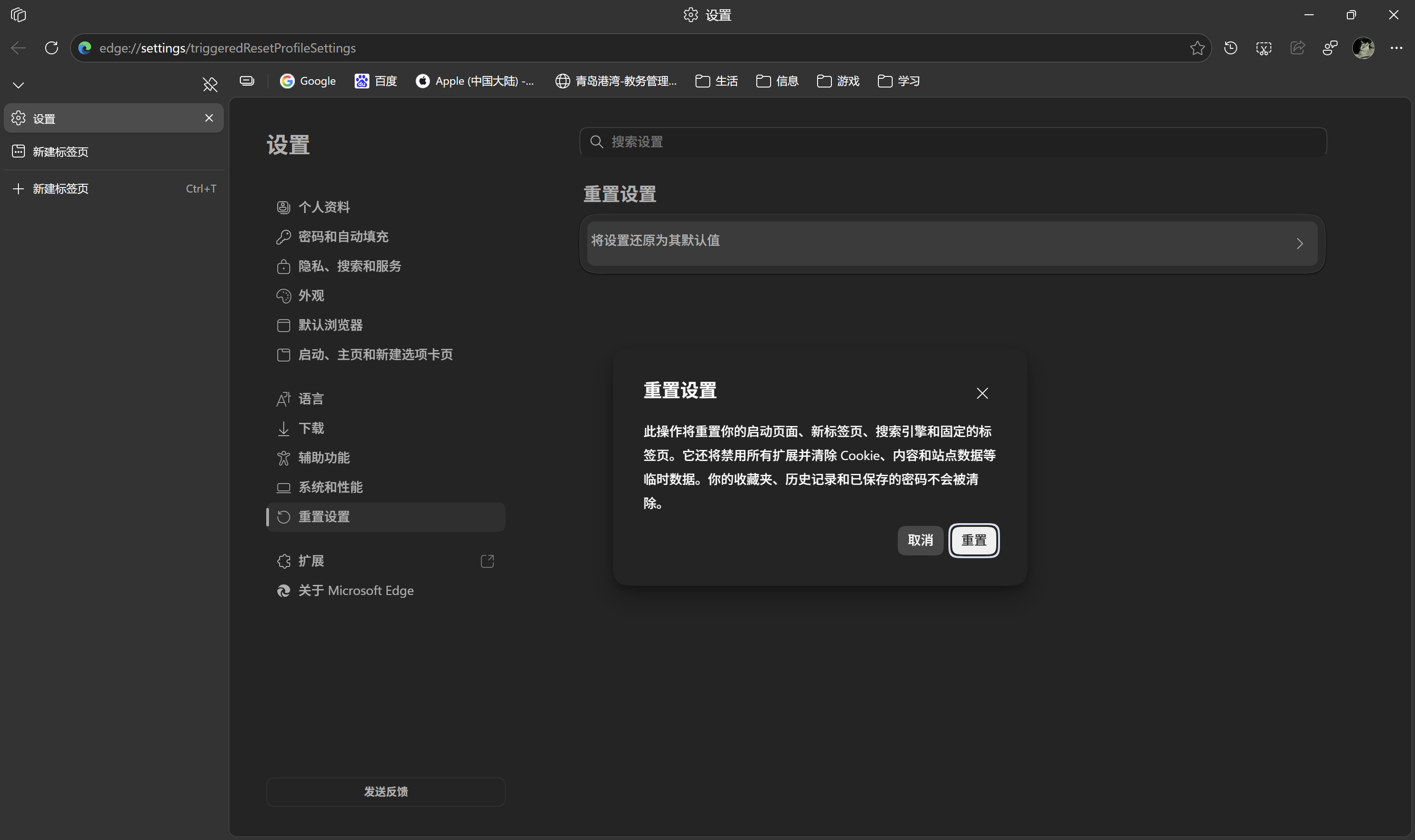
Task: Open the 青岛港湾-教务管理 bookmark
Action: click(616, 81)
